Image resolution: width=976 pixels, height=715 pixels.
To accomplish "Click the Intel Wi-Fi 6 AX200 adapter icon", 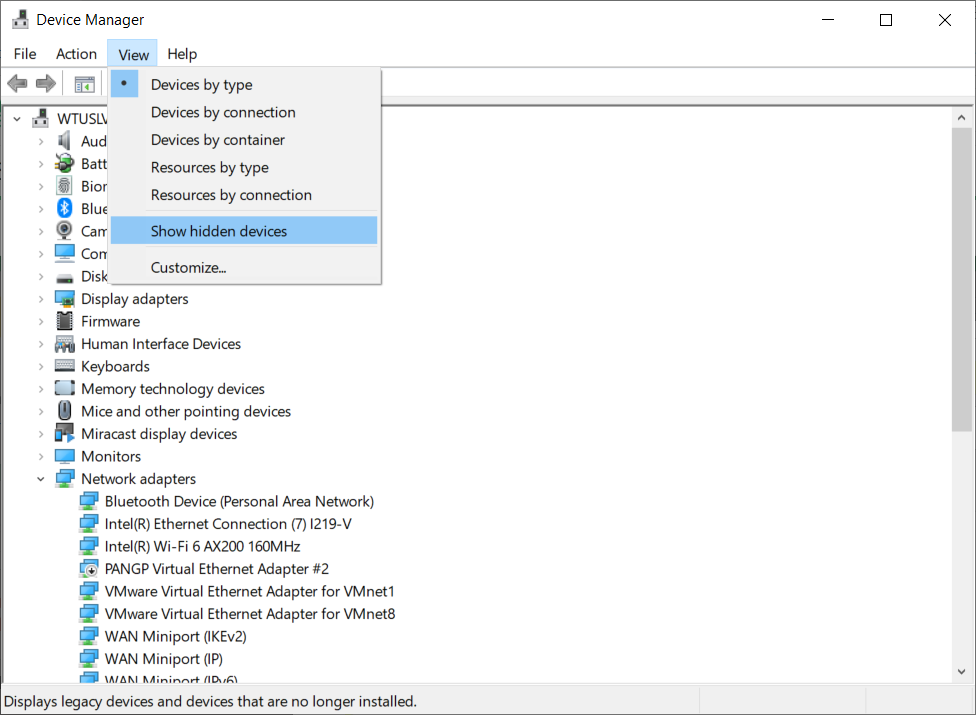I will pyautogui.click(x=89, y=546).
